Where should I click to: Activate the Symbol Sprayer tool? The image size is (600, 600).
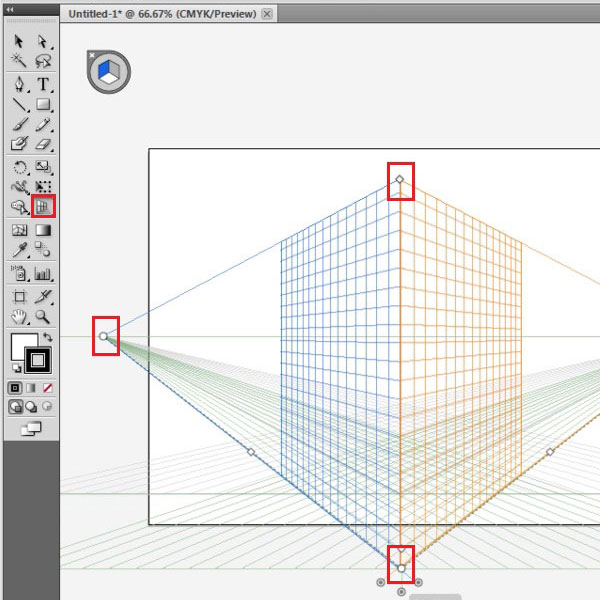[19, 274]
